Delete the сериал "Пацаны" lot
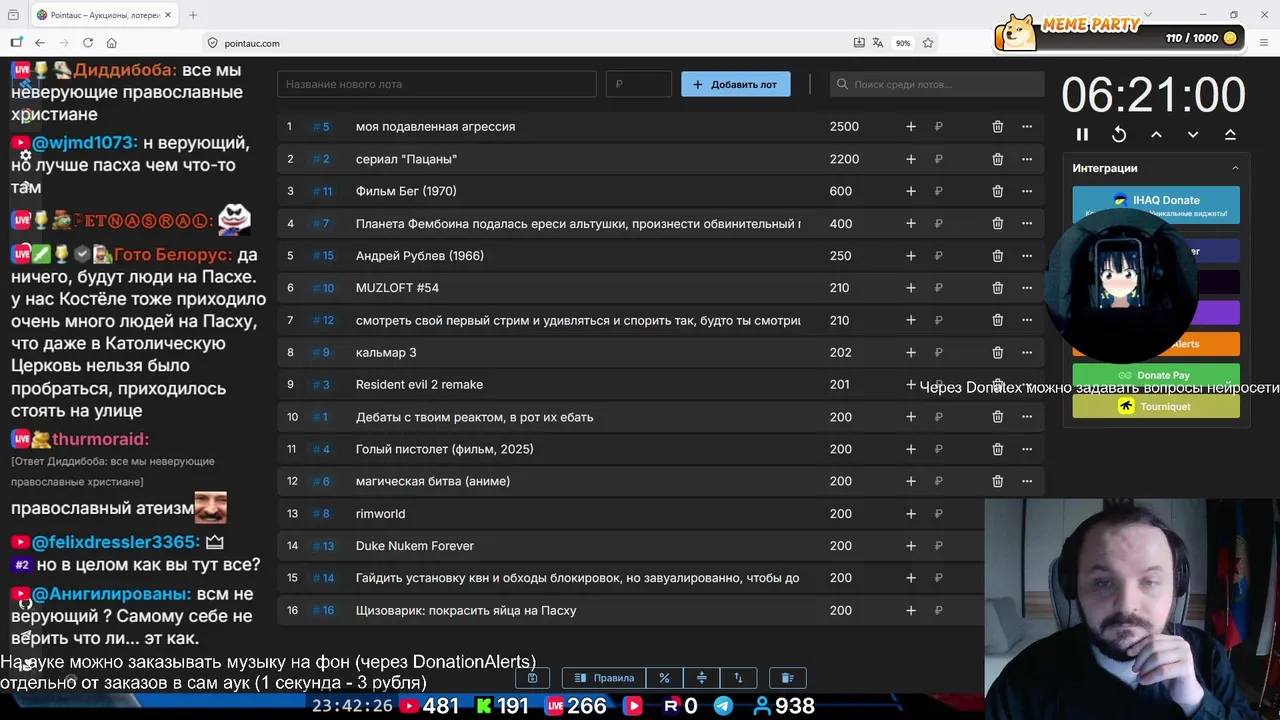 pos(997,159)
